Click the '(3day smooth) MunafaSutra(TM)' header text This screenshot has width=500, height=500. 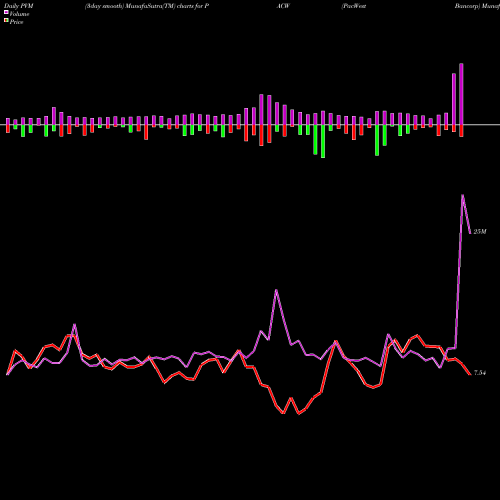[x=130, y=6]
